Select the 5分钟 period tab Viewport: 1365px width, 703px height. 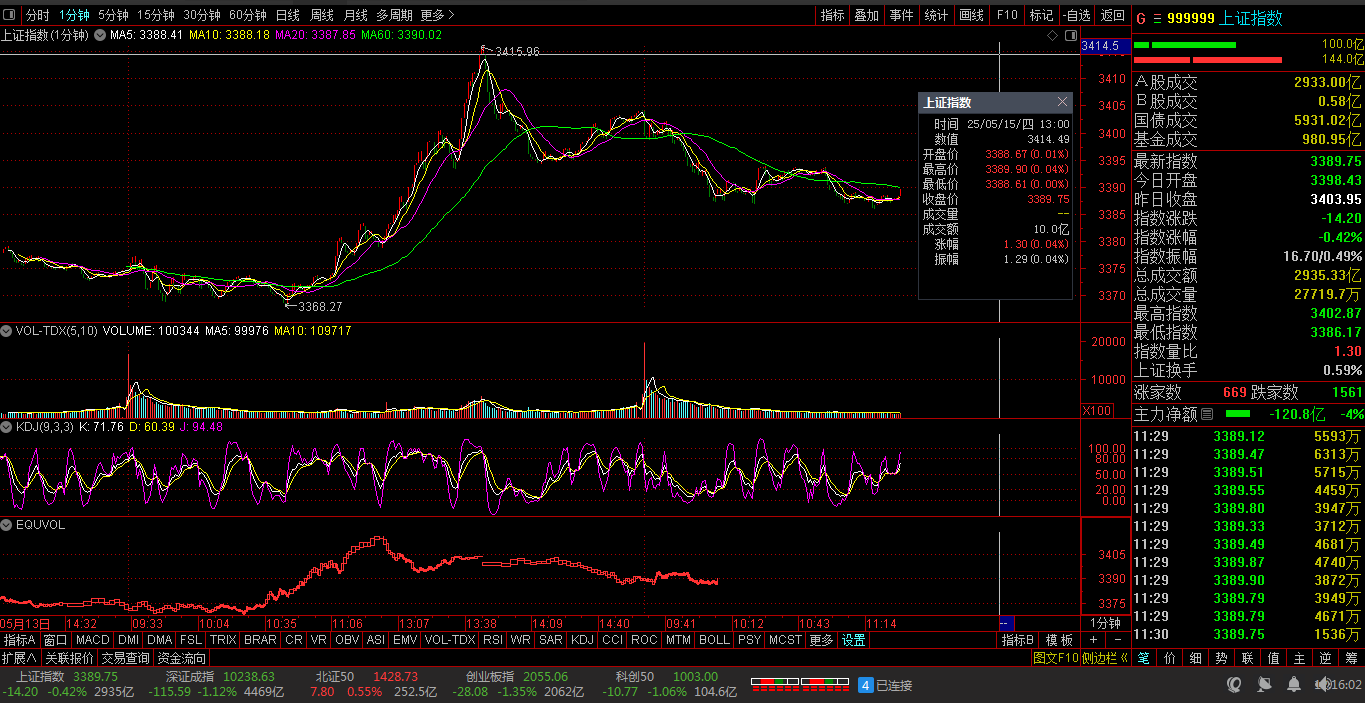pos(113,15)
